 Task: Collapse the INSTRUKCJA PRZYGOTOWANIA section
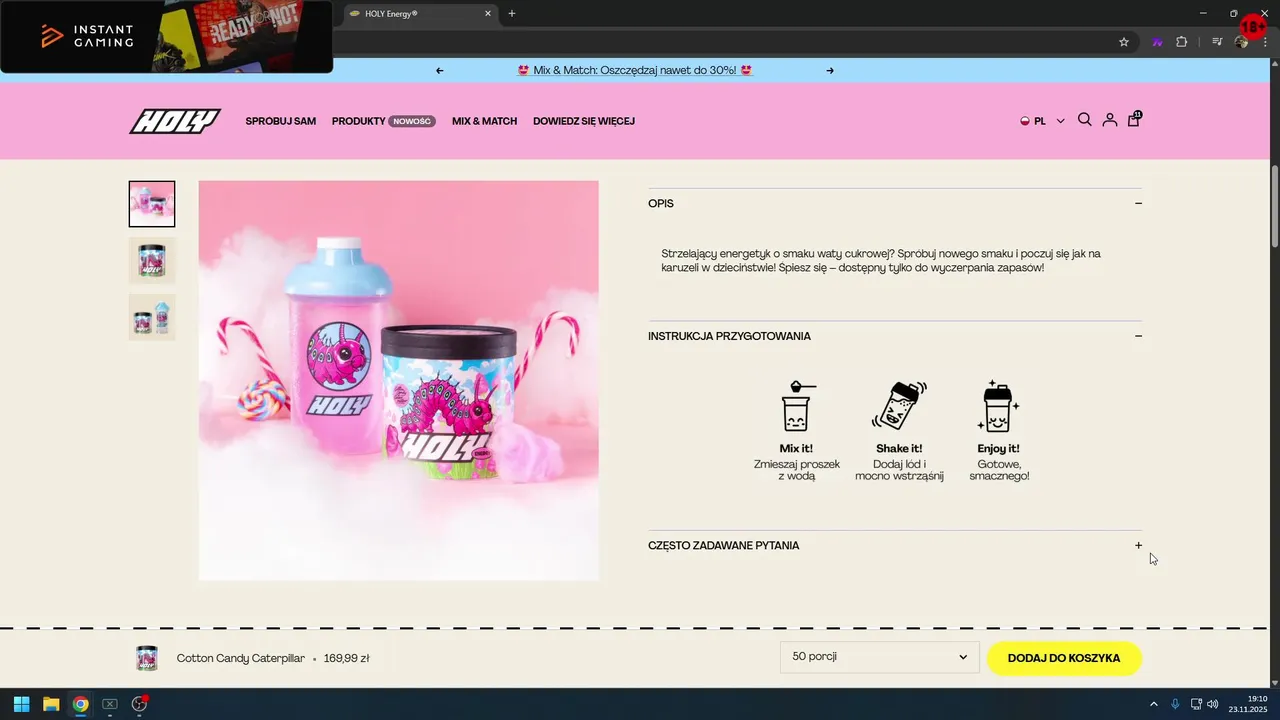click(x=1138, y=336)
